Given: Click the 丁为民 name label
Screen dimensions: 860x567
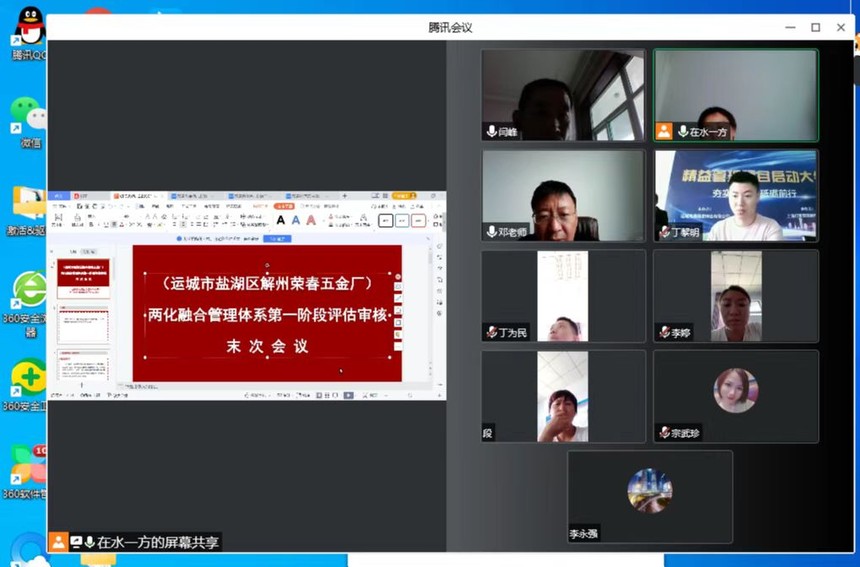Looking at the screenshot, I should click(x=512, y=332).
